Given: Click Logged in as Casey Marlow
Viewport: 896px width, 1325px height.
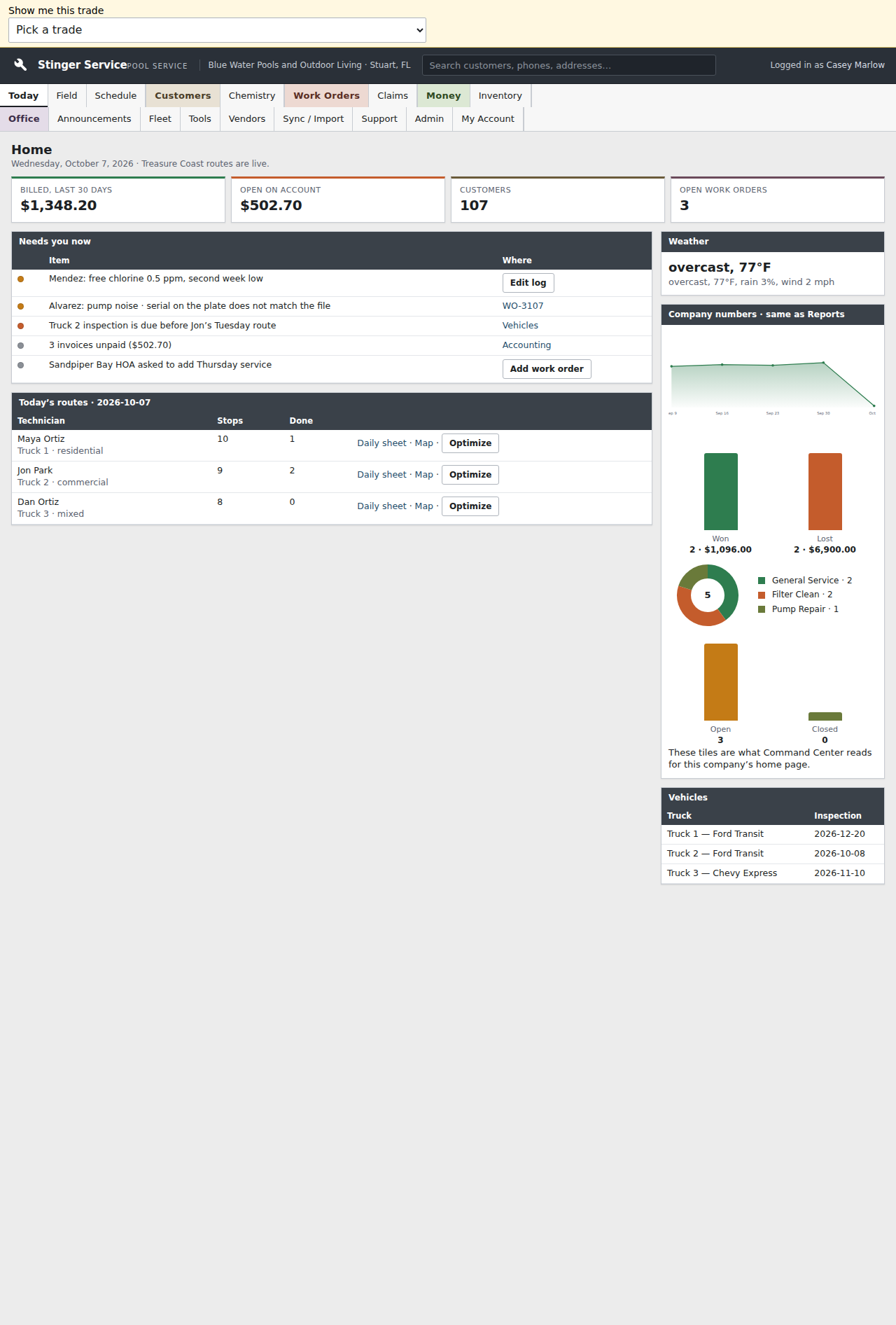Looking at the screenshot, I should [x=827, y=65].
